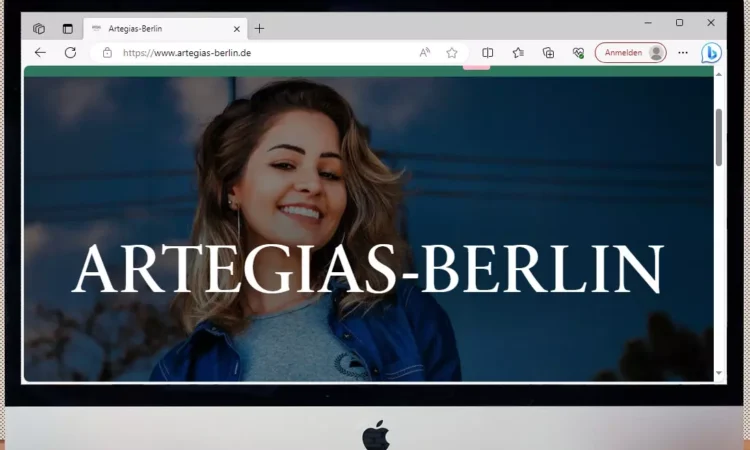Open the workspaces icon in tab bar
The width and height of the screenshot is (750, 450).
[x=39, y=29]
